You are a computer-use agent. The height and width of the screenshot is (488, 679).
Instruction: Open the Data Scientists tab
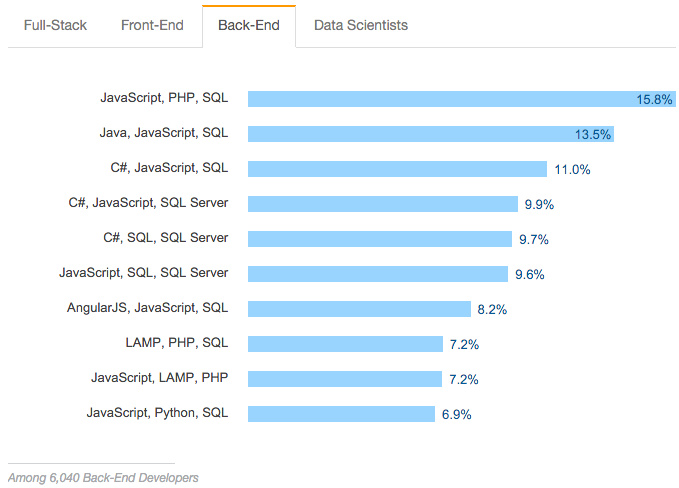point(361,25)
